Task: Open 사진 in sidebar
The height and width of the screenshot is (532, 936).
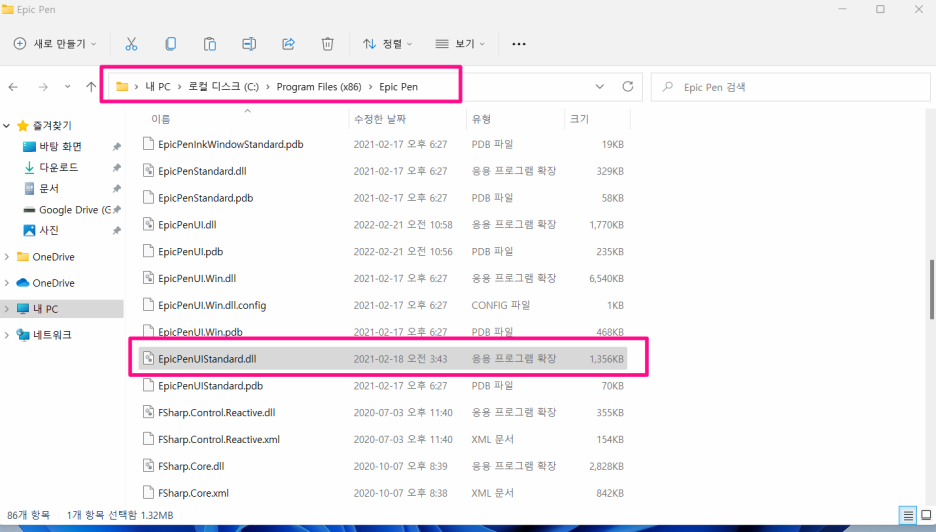Action: 49,230
